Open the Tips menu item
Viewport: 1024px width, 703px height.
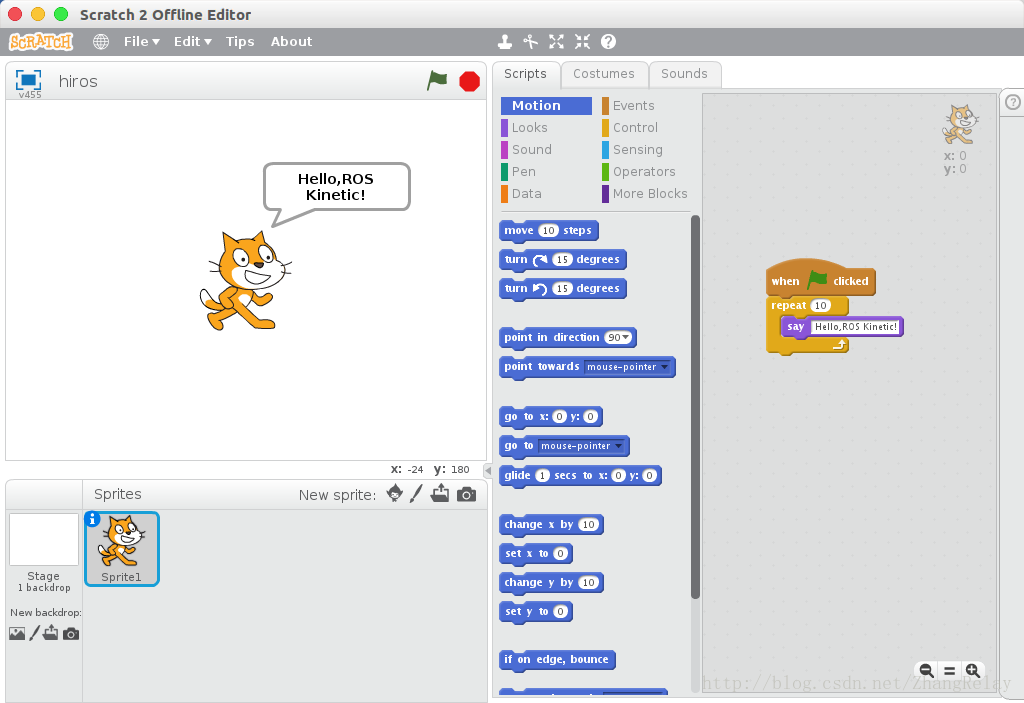[x=240, y=42]
